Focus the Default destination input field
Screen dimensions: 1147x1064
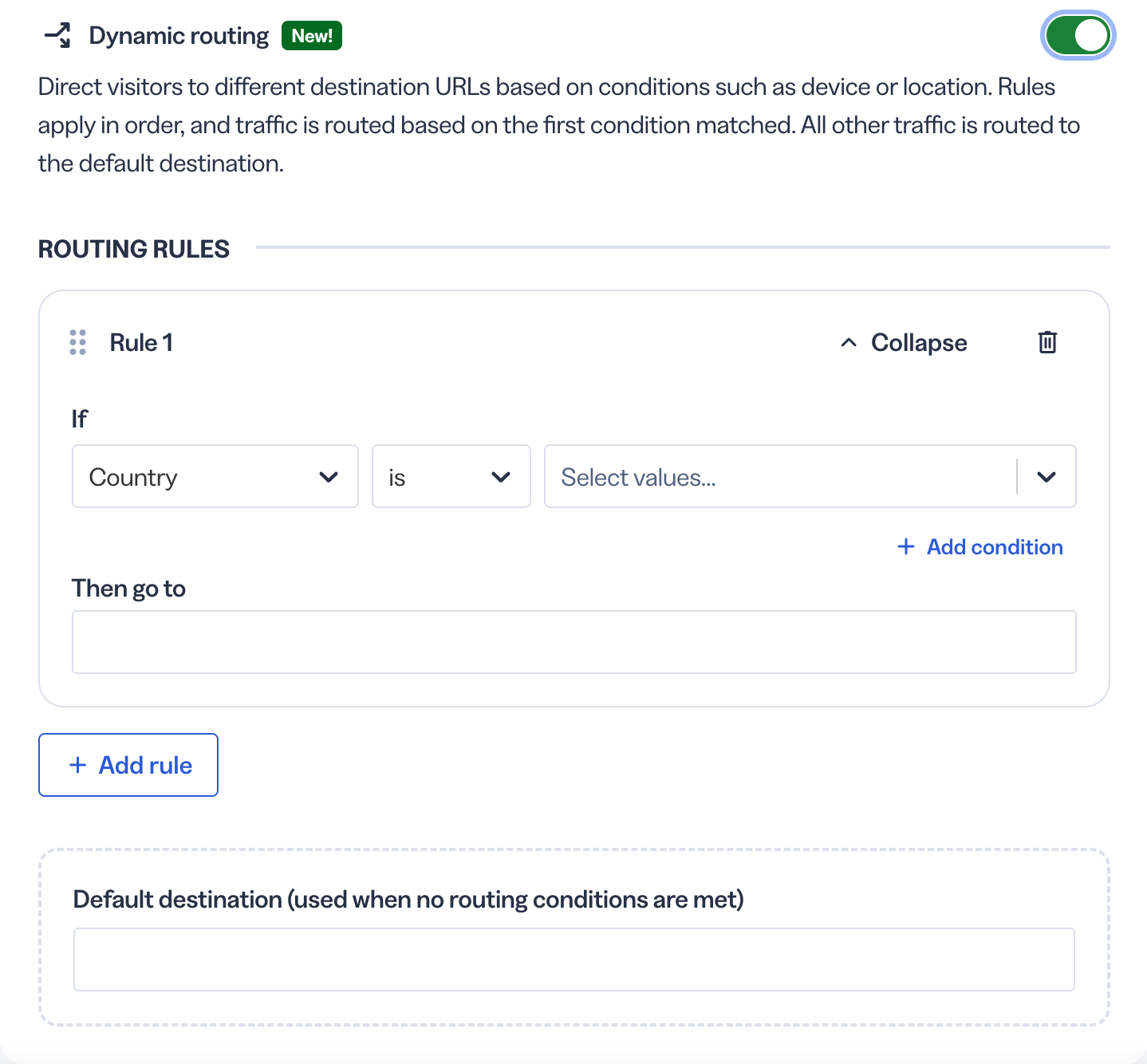pyautogui.click(x=574, y=960)
